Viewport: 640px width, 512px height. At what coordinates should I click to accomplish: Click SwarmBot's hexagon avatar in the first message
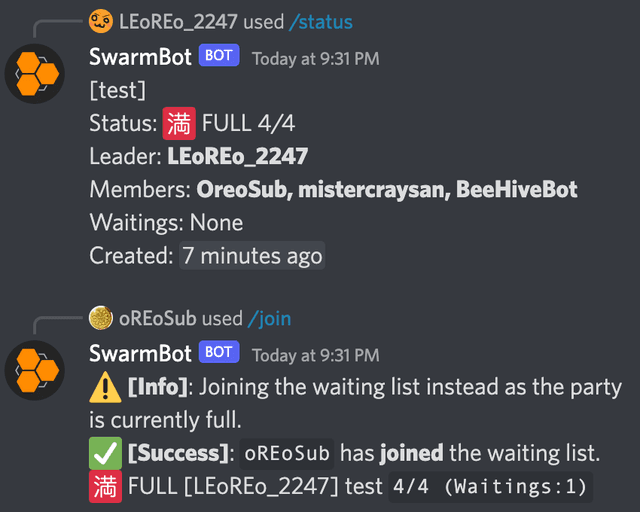pyautogui.click(x=35, y=73)
